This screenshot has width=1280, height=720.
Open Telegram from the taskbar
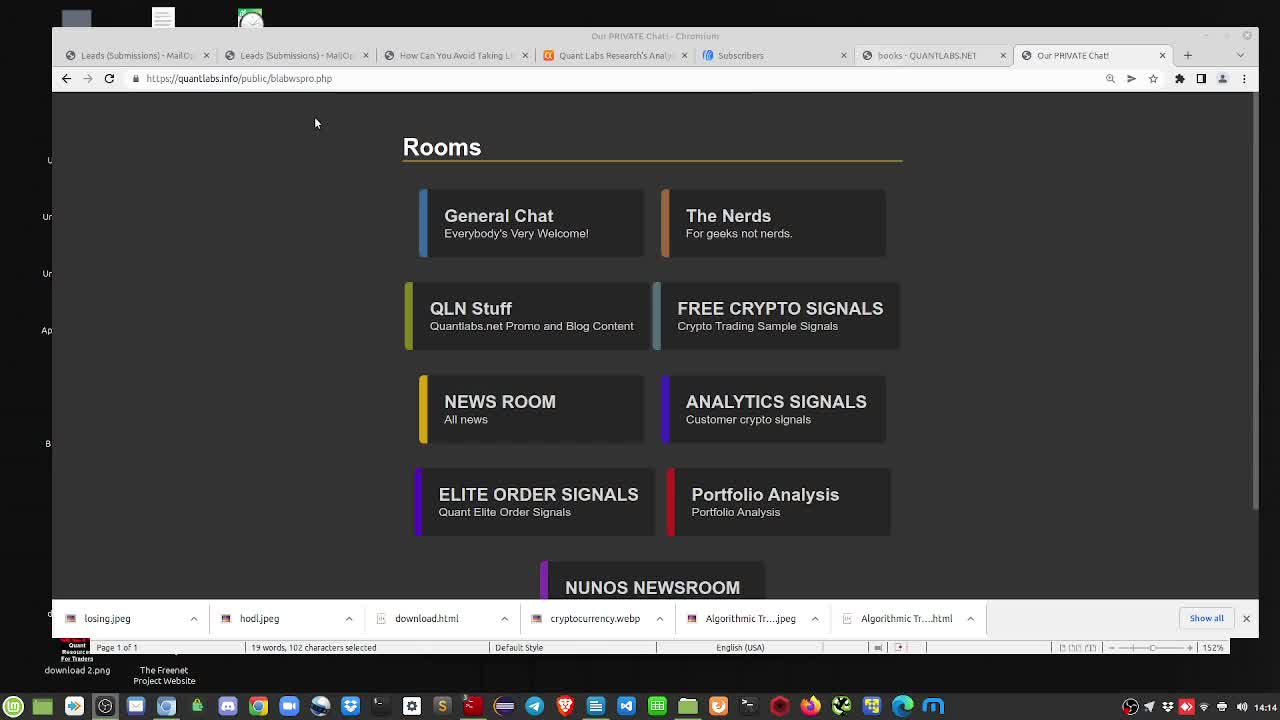(x=534, y=706)
